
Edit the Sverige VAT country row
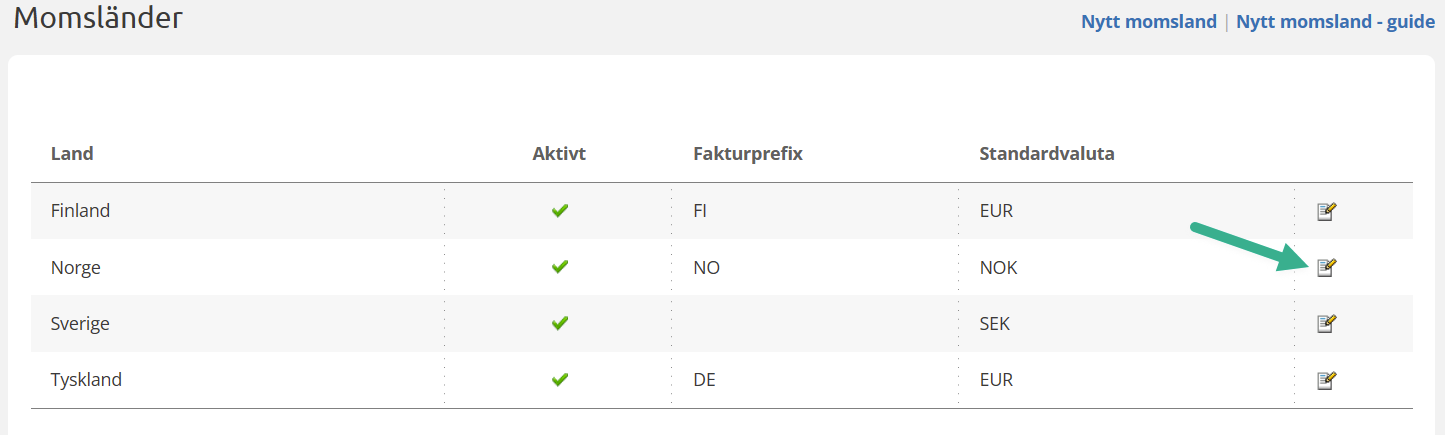1326,323
